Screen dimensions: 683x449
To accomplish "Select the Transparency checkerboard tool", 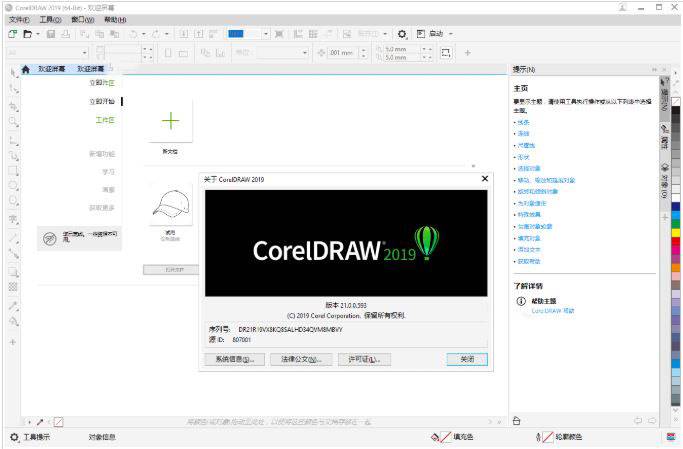I will [13, 287].
